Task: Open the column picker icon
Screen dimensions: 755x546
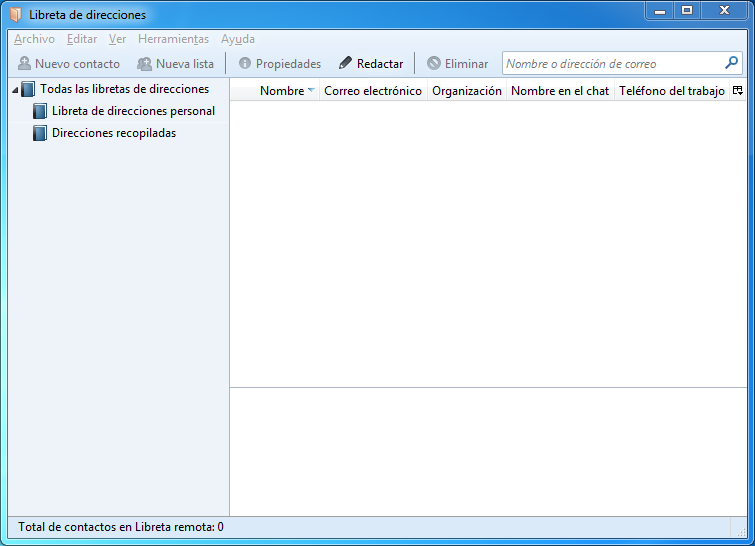Action: point(738,90)
